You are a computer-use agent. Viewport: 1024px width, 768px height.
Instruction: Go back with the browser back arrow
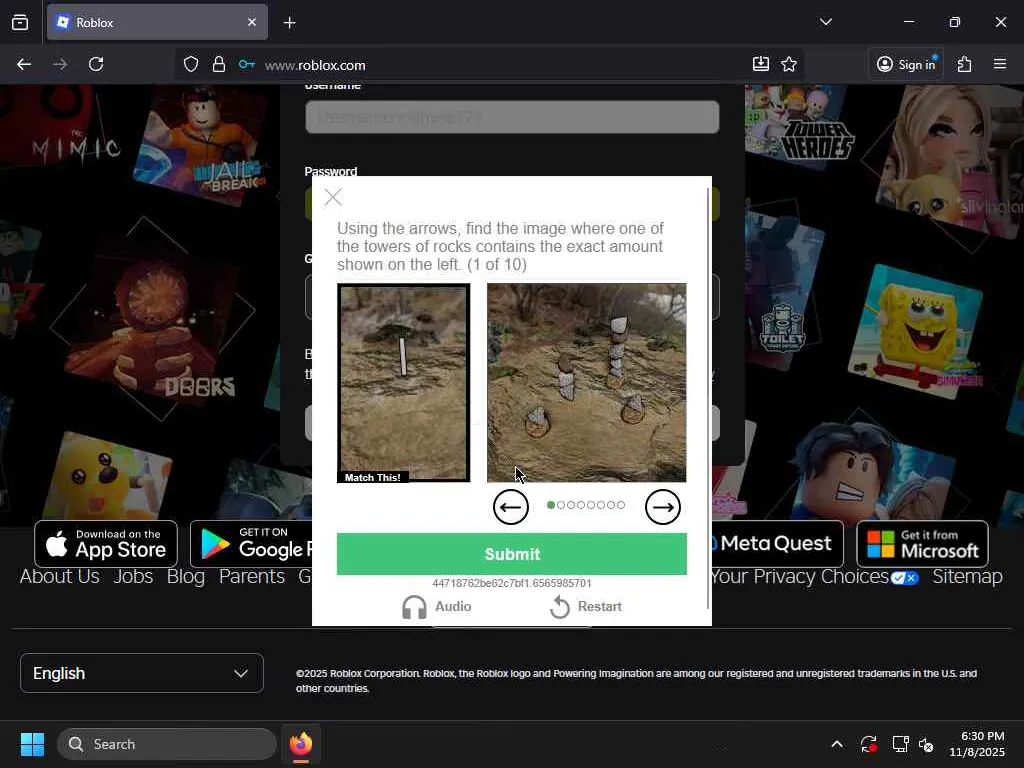pos(24,64)
